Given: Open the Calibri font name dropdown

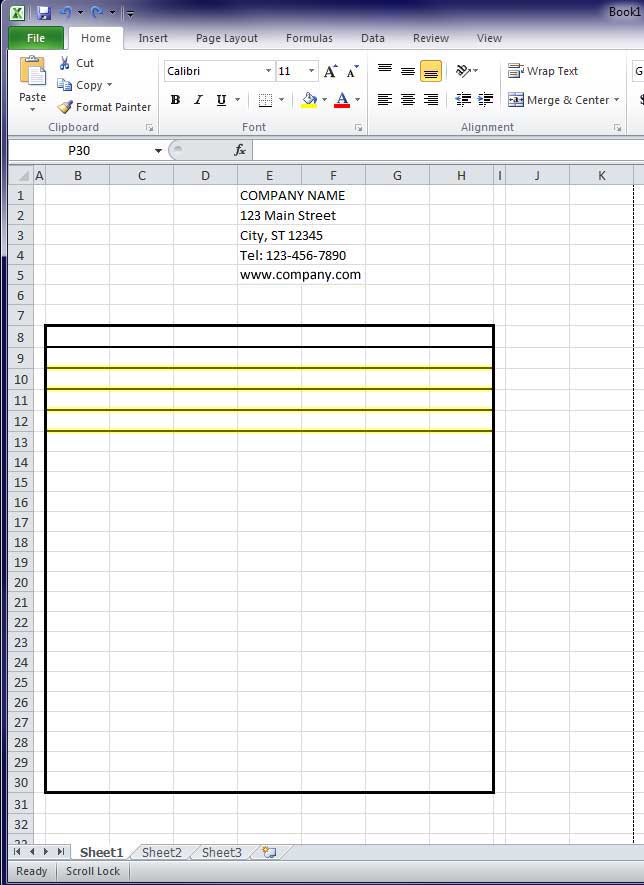Looking at the screenshot, I should [269, 71].
